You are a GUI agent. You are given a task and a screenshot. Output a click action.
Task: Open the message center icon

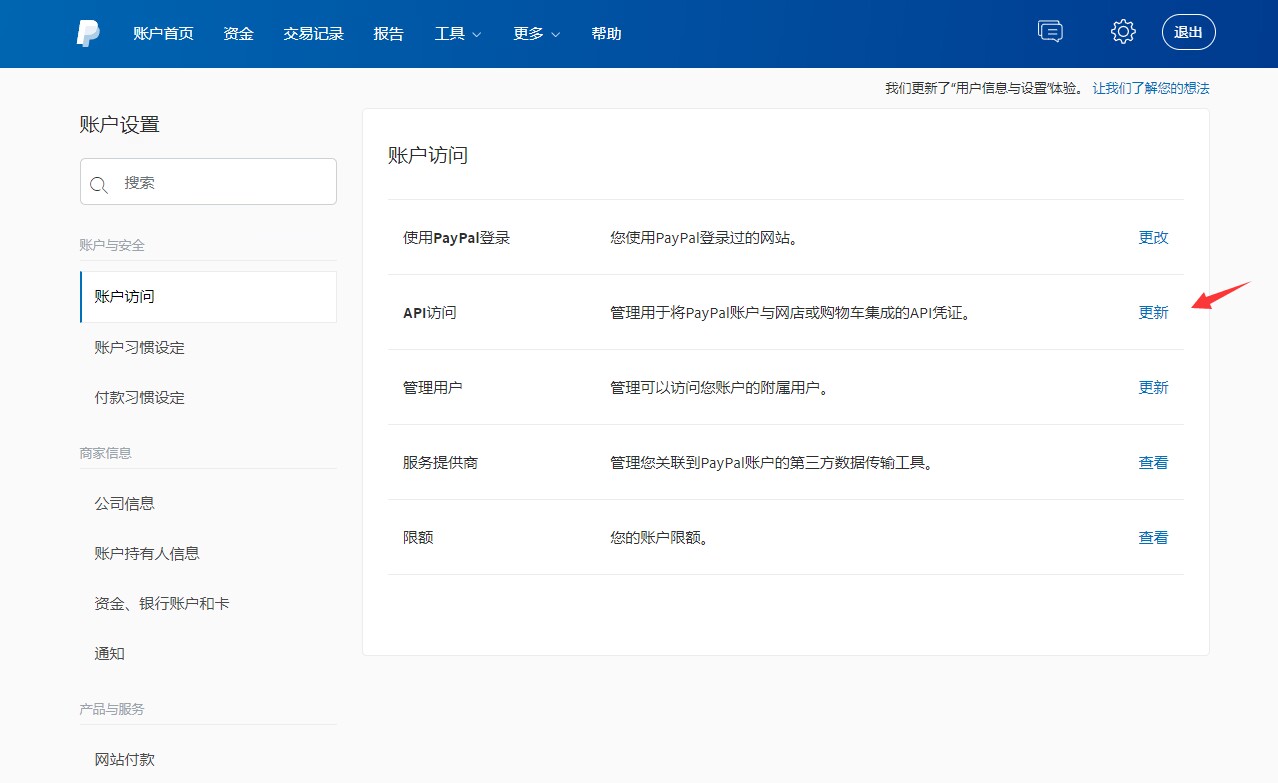1050,32
